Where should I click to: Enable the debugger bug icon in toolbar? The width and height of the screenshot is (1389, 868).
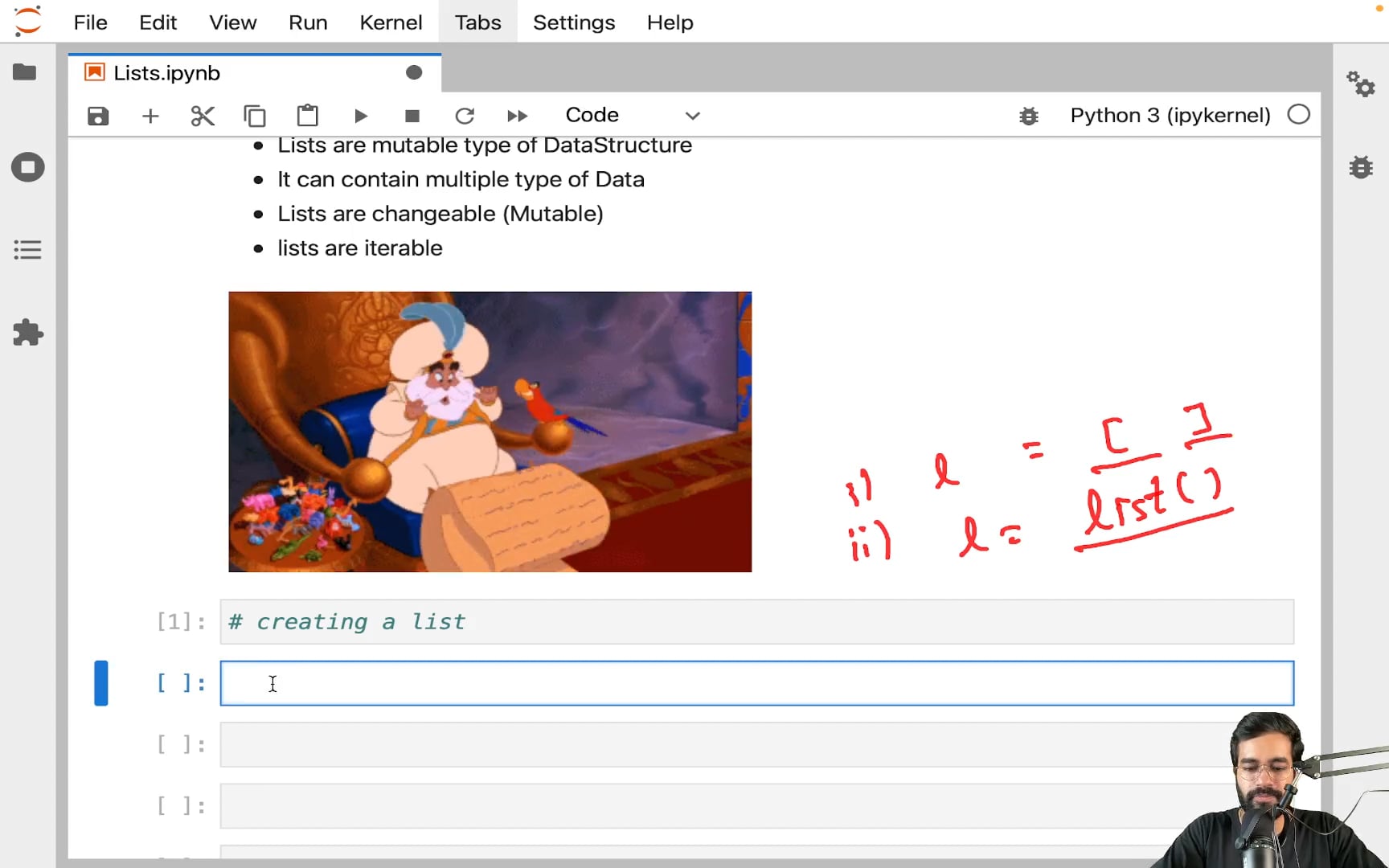1029,116
